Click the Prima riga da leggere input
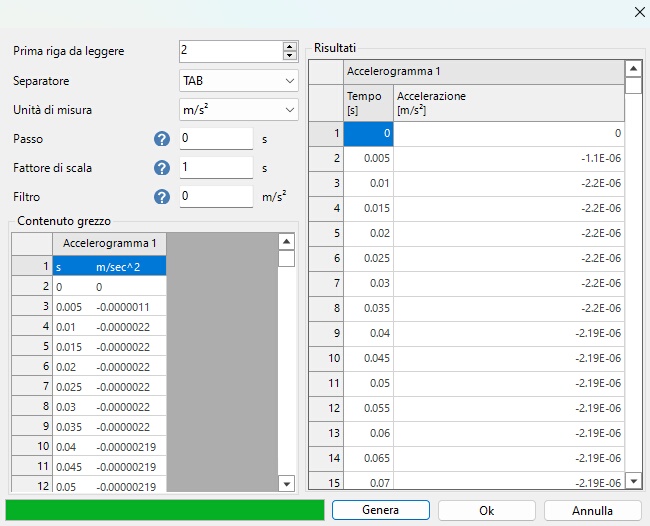Image resolution: width=650 pixels, height=526 pixels. coord(231,51)
